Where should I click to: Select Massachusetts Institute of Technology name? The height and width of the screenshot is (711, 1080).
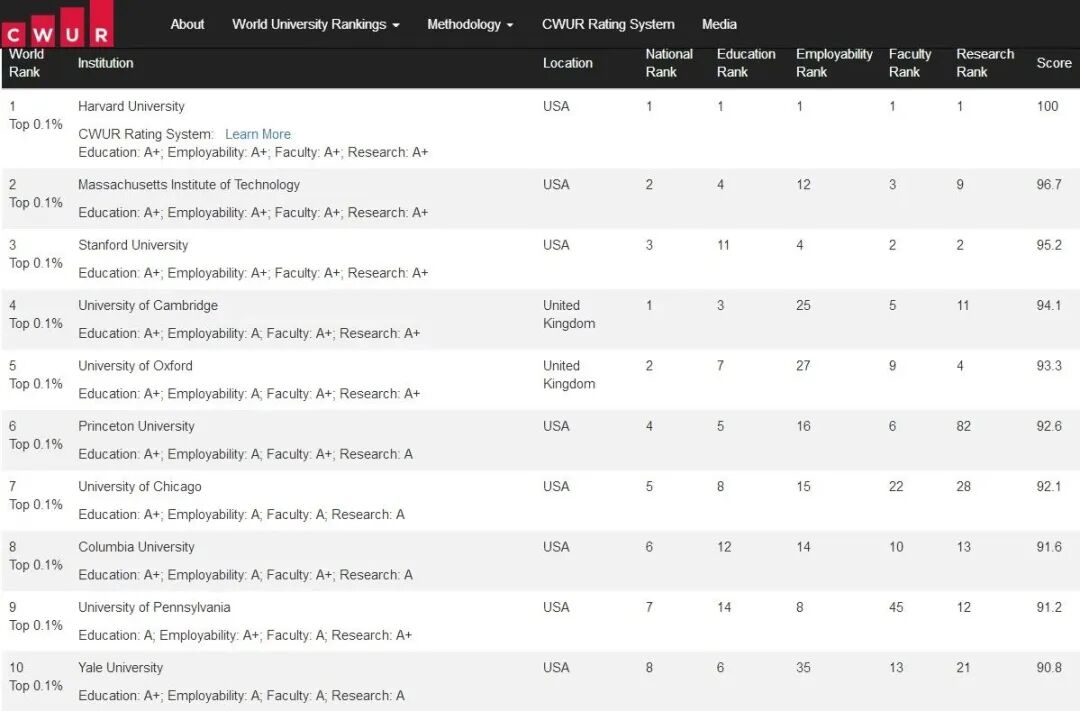[189, 185]
